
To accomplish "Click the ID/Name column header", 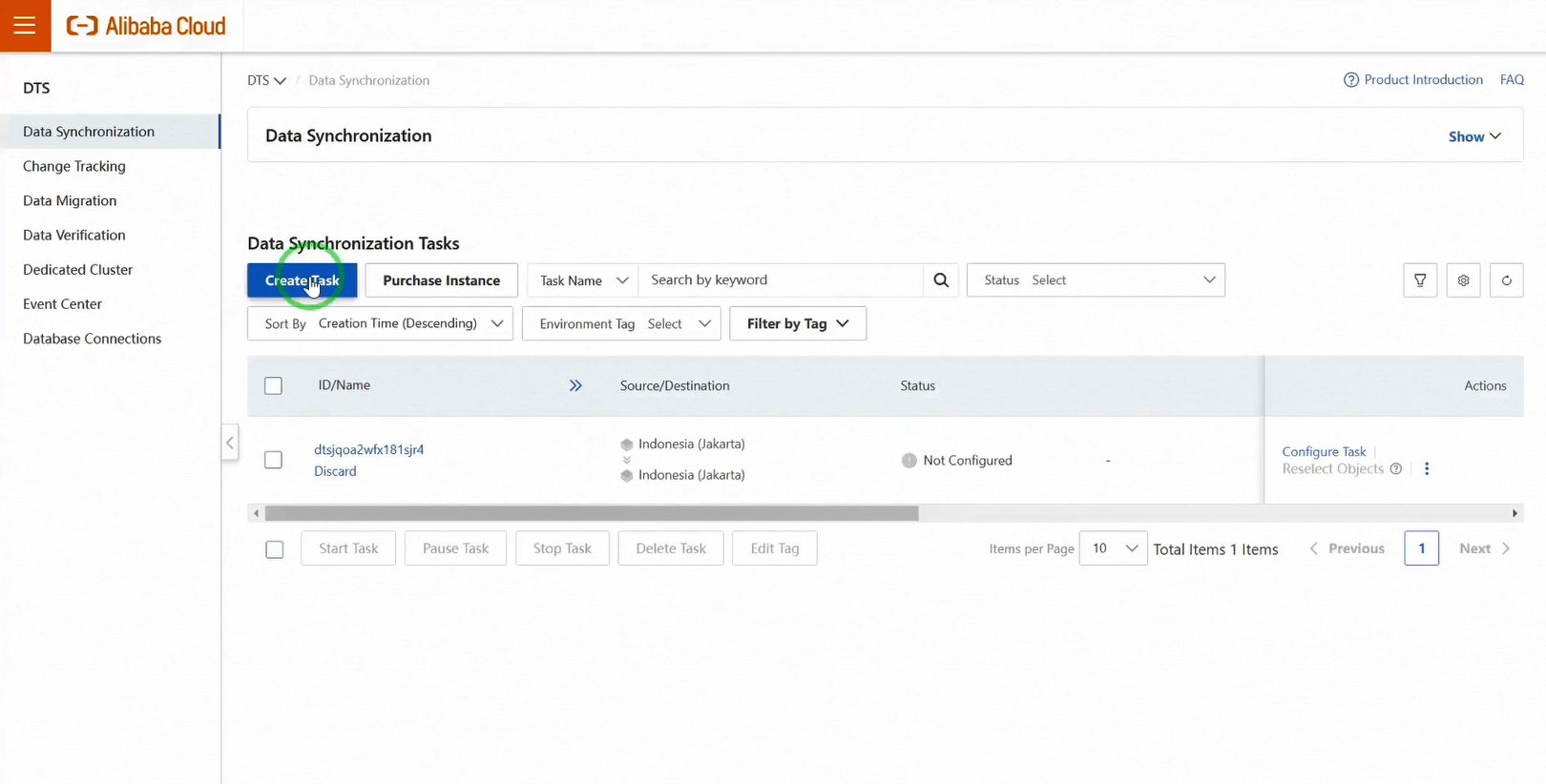I will [x=345, y=385].
